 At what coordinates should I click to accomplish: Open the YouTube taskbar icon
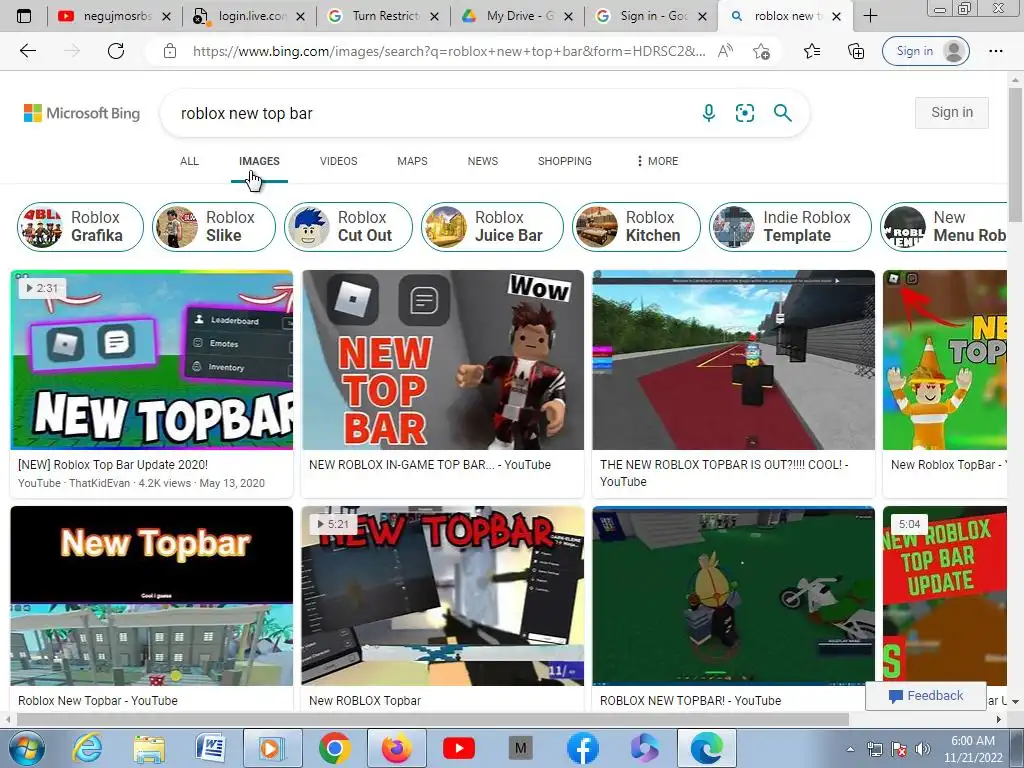(458, 748)
